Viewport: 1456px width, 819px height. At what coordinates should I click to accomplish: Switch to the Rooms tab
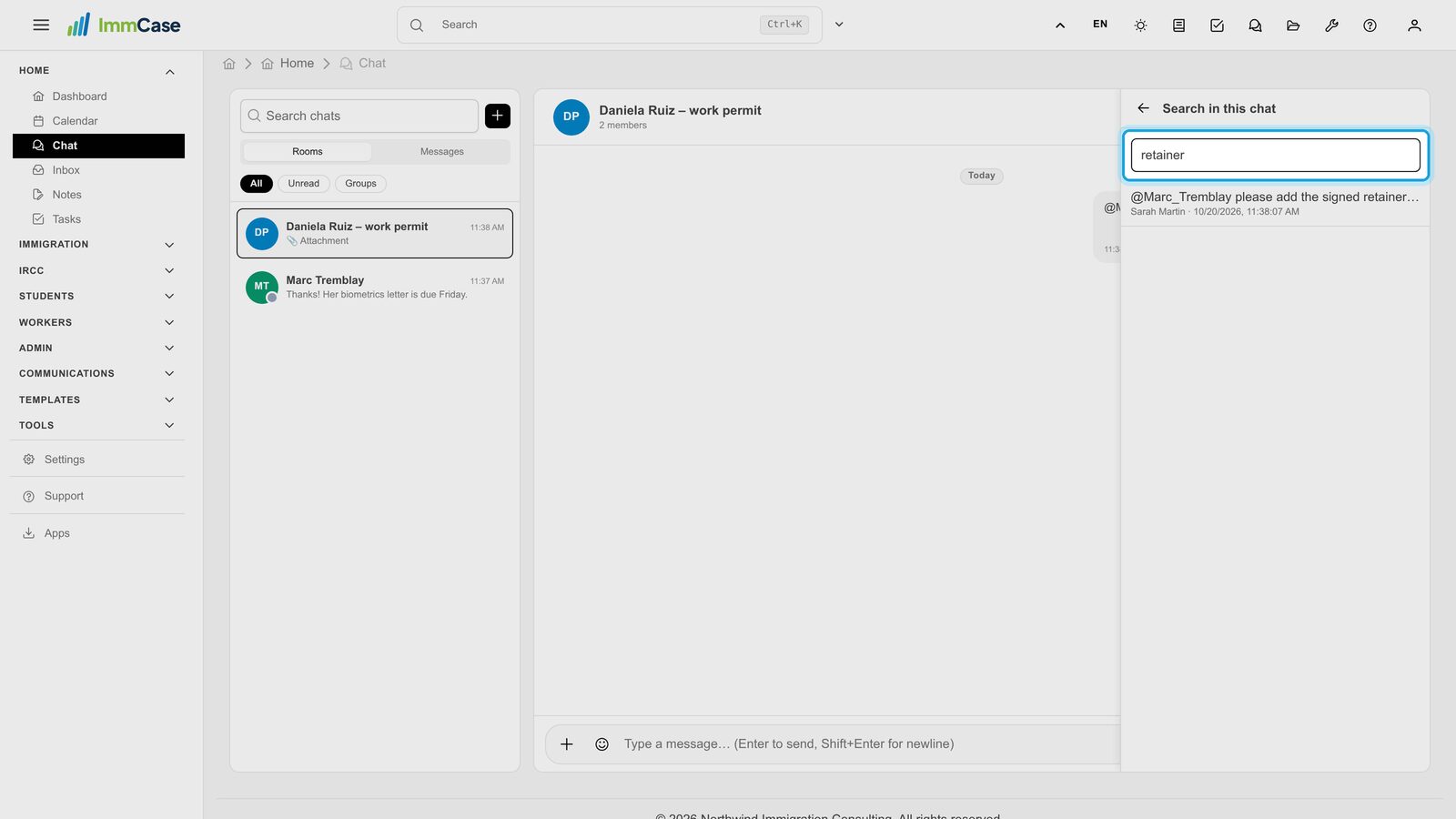(x=308, y=152)
